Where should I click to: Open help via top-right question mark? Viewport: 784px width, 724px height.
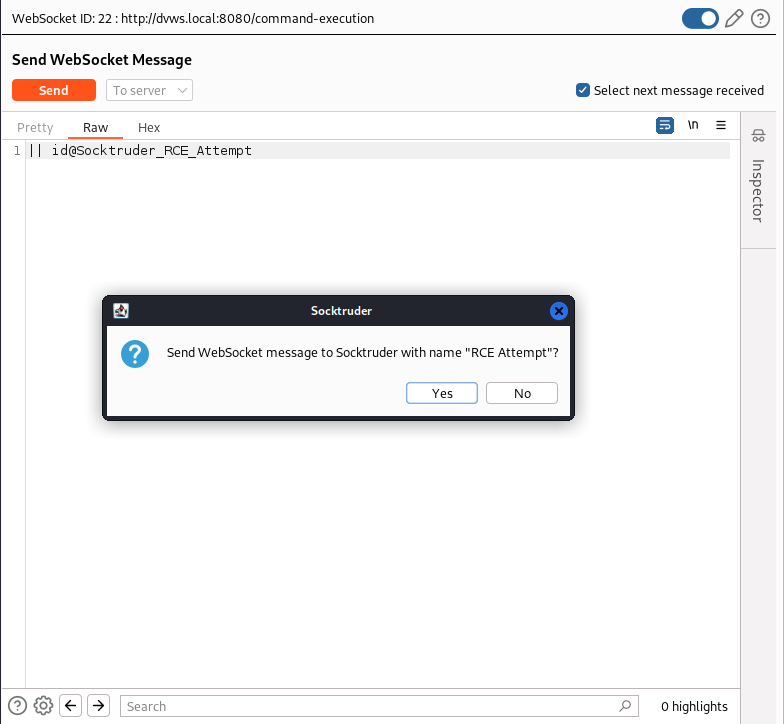tap(760, 18)
